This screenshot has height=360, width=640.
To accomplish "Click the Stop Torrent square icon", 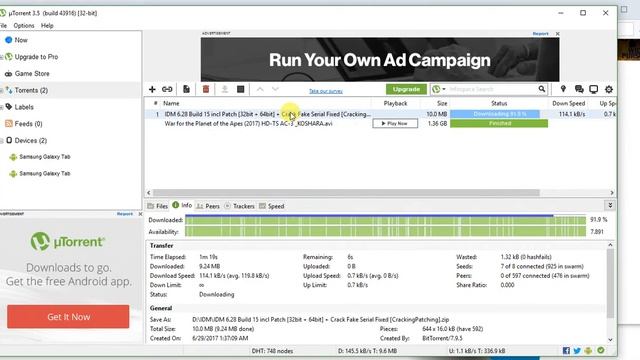I will coord(240,89).
